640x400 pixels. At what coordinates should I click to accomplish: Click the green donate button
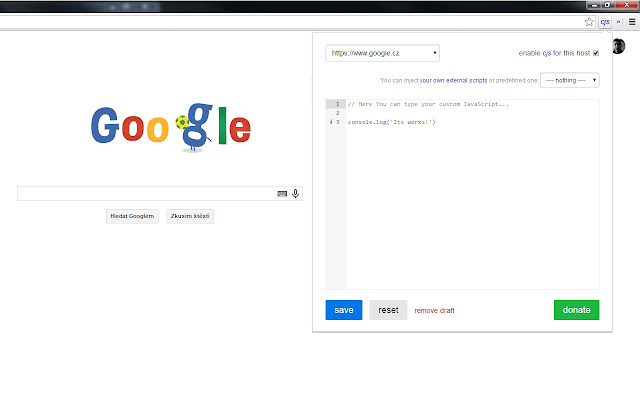click(576, 310)
